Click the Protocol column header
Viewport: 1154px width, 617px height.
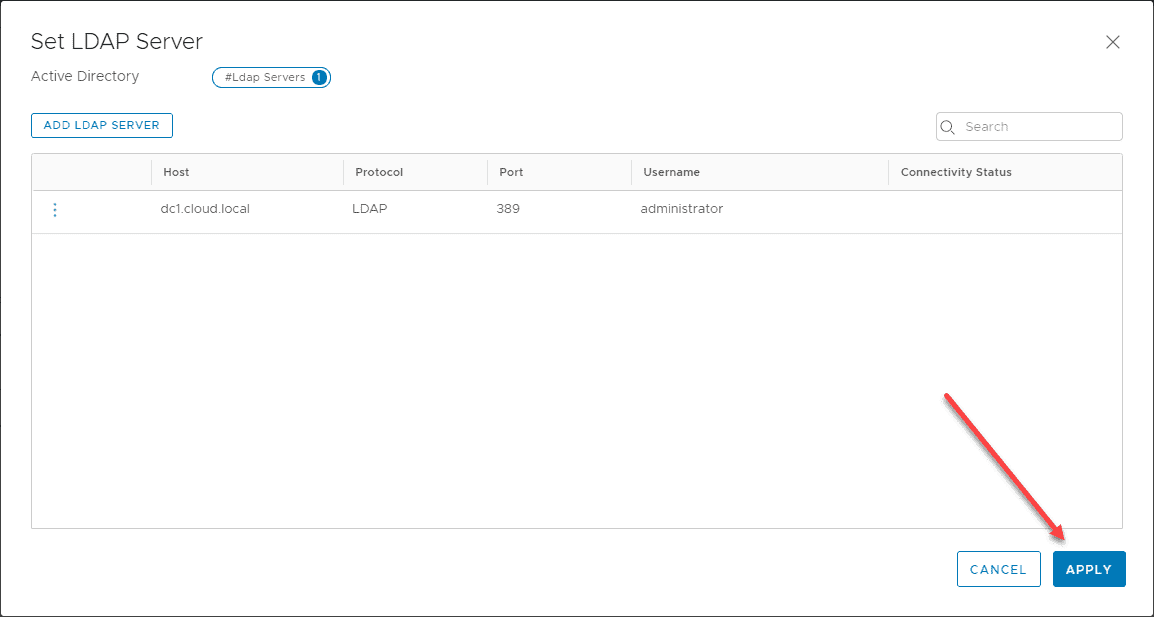[x=379, y=172]
